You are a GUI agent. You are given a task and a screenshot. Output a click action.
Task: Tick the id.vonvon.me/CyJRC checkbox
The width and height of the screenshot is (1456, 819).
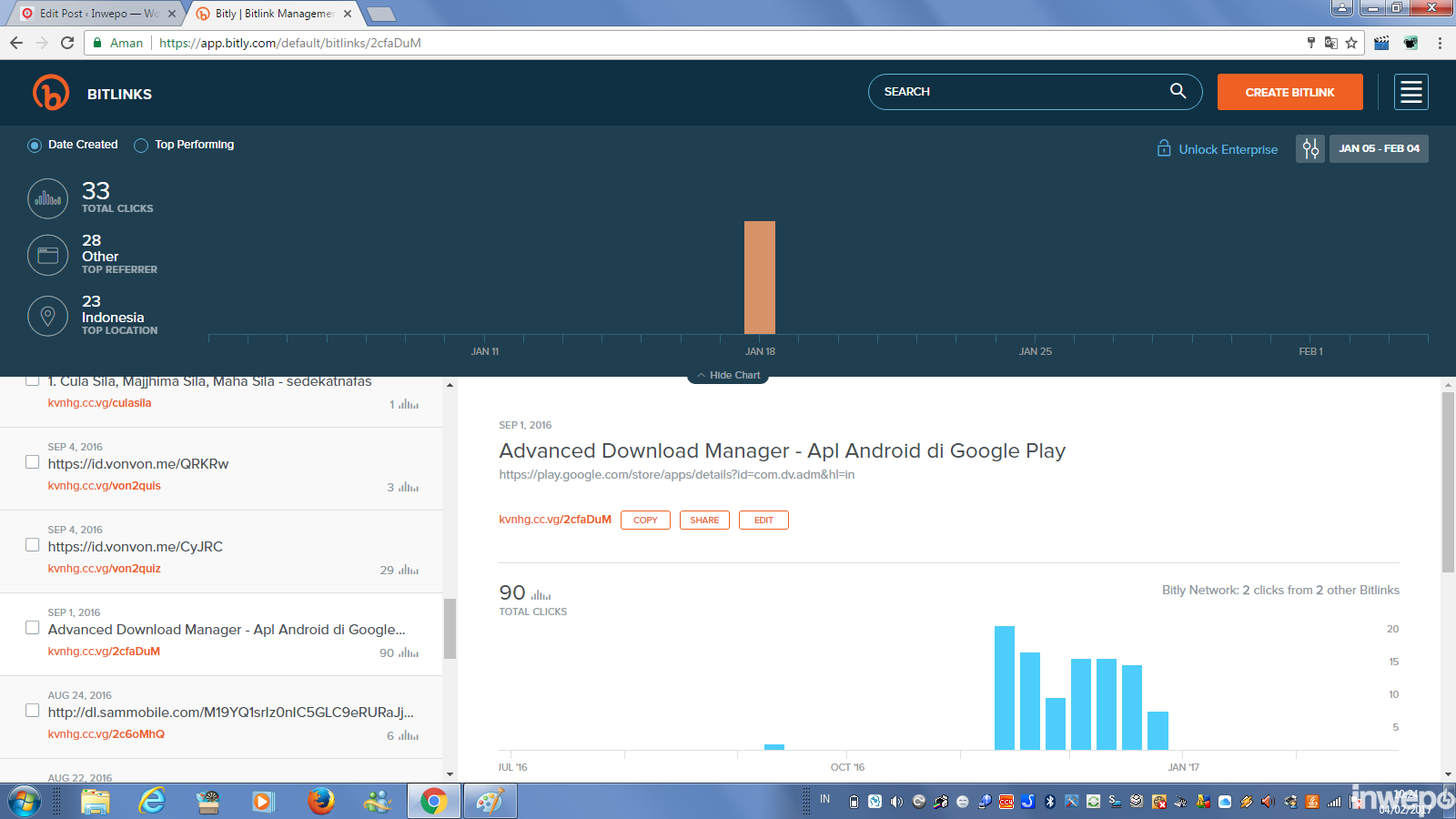(33, 545)
